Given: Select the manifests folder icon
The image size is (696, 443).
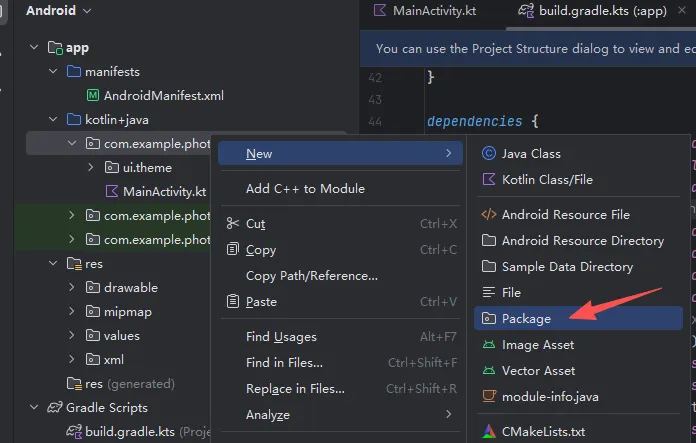Looking at the screenshot, I should [x=74, y=71].
